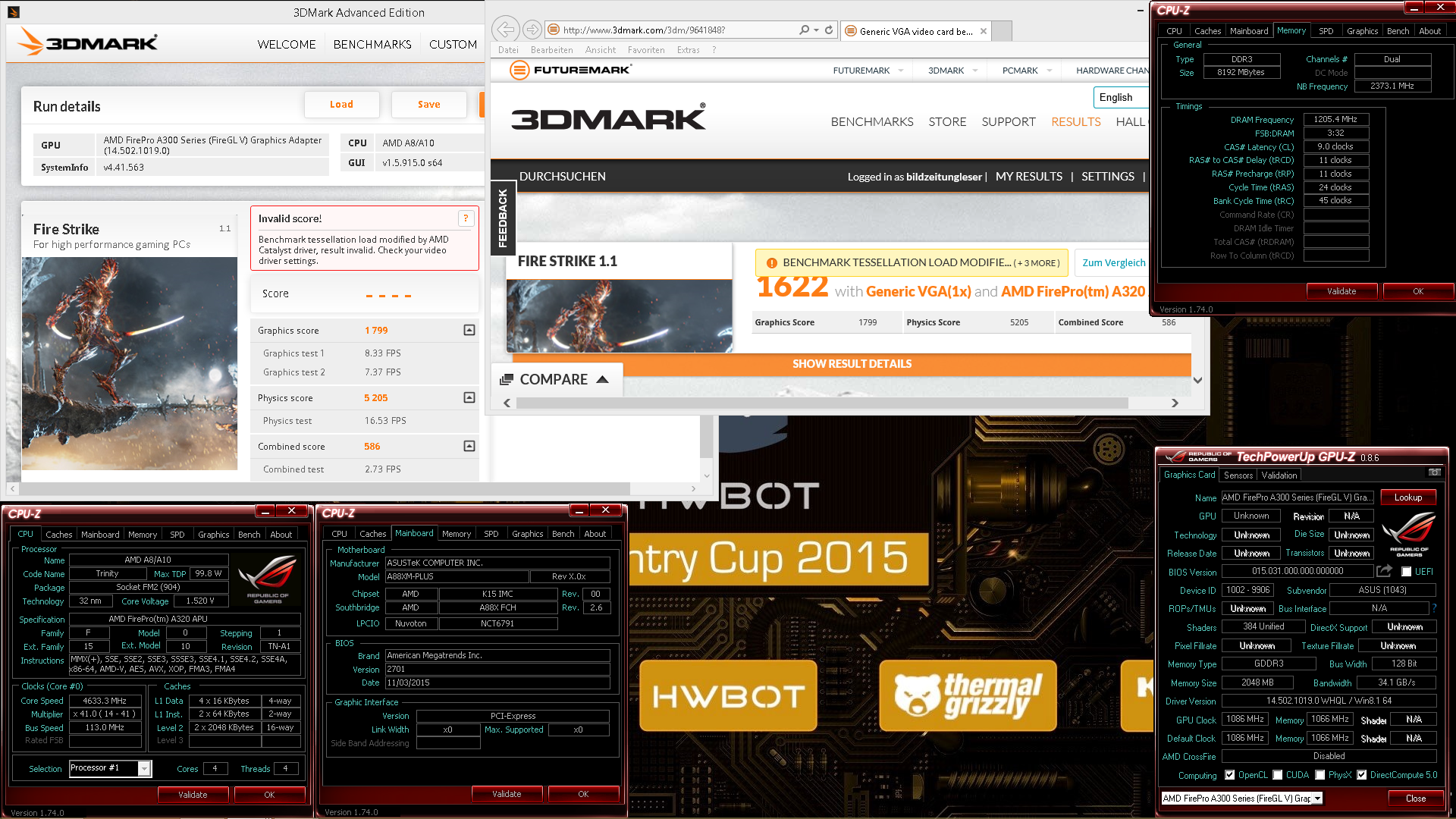Image resolution: width=1456 pixels, height=819 pixels.
Task: Switch to SPD tab in CPU-Z Memory window
Action: 1326,31
